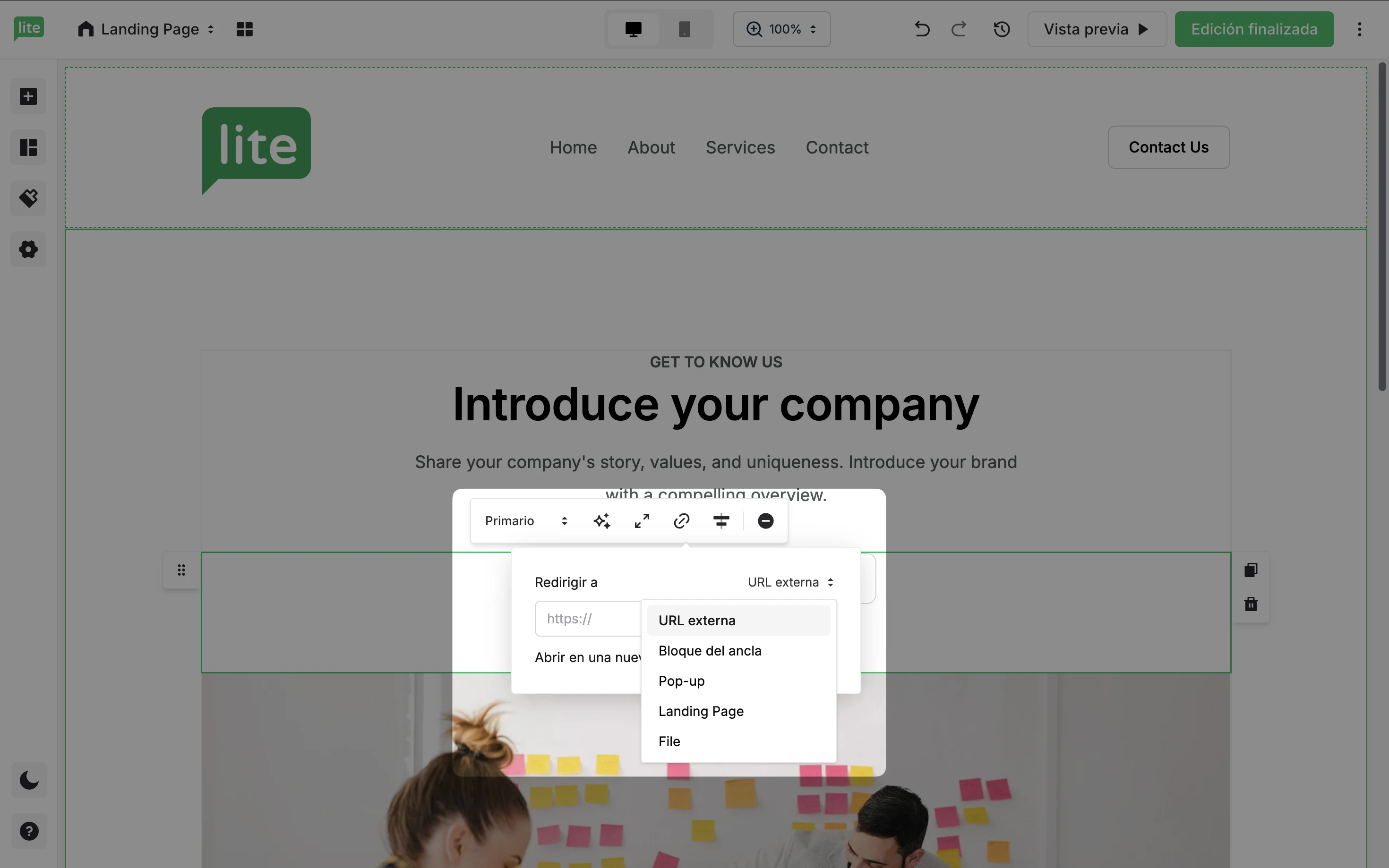This screenshot has height=868, width=1389.
Task: Click About navigation link
Action: (x=651, y=147)
